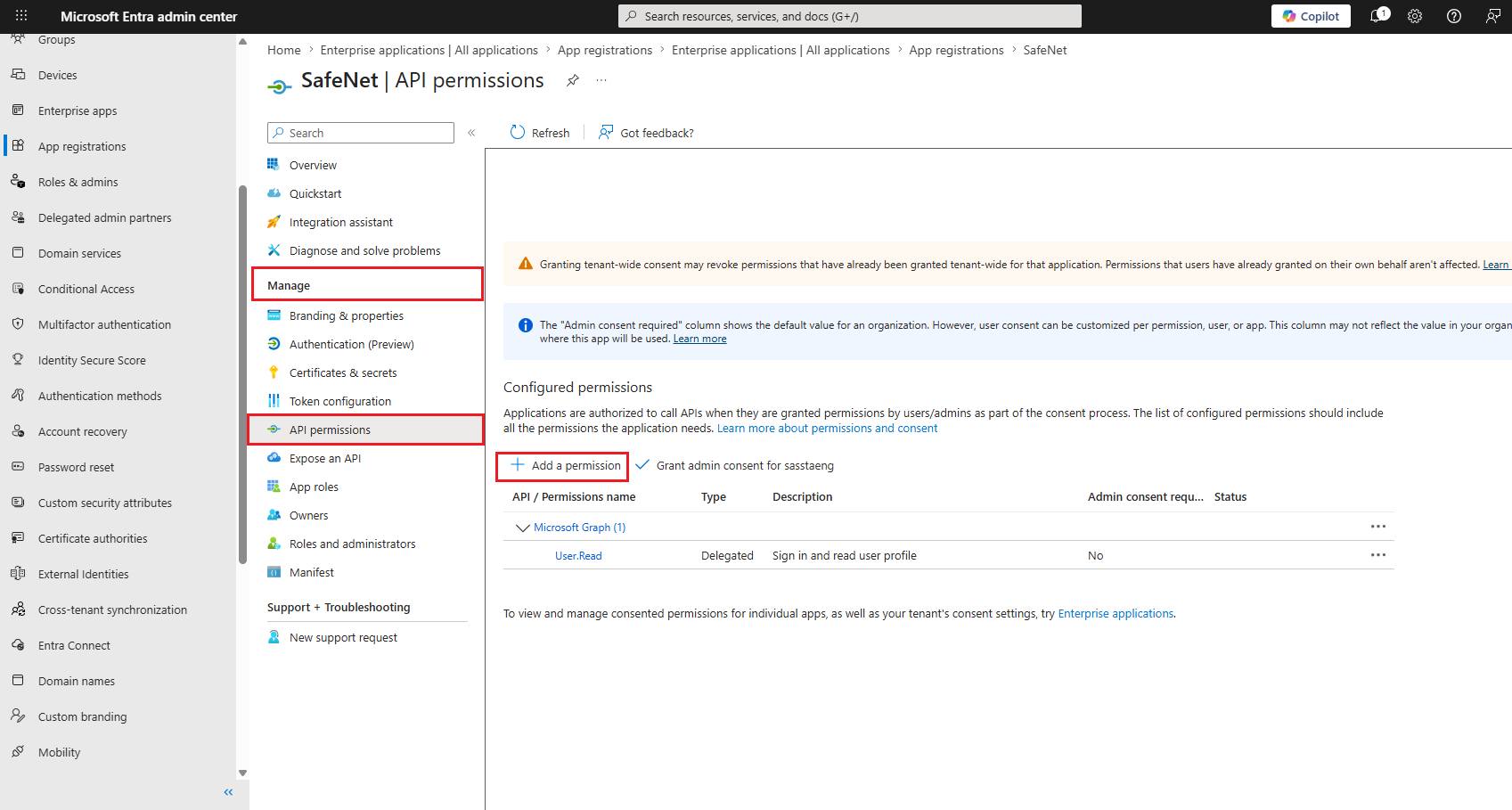Open the Enterprise applications link below table

tap(1116, 614)
